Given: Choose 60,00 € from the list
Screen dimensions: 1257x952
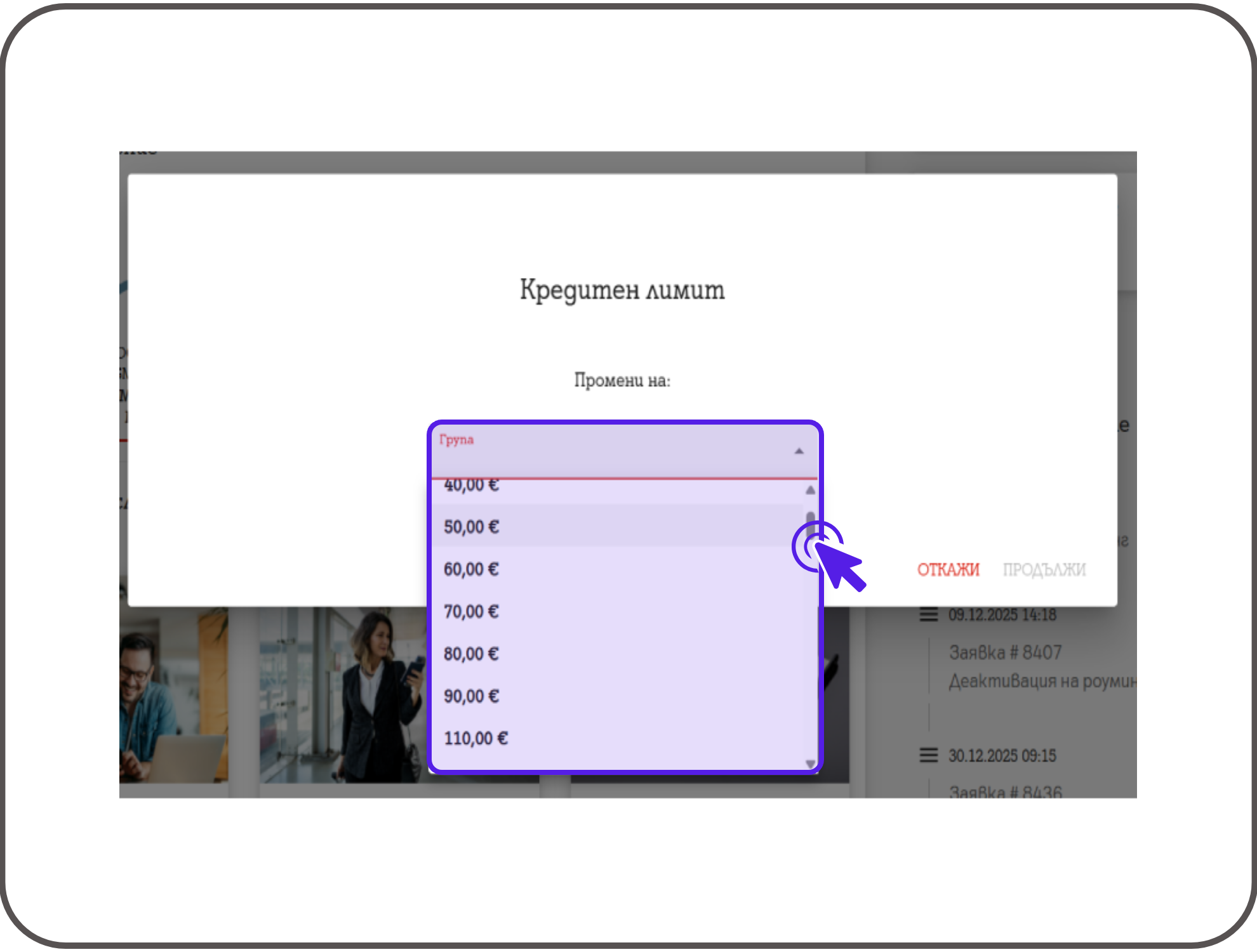Looking at the screenshot, I should (471, 569).
